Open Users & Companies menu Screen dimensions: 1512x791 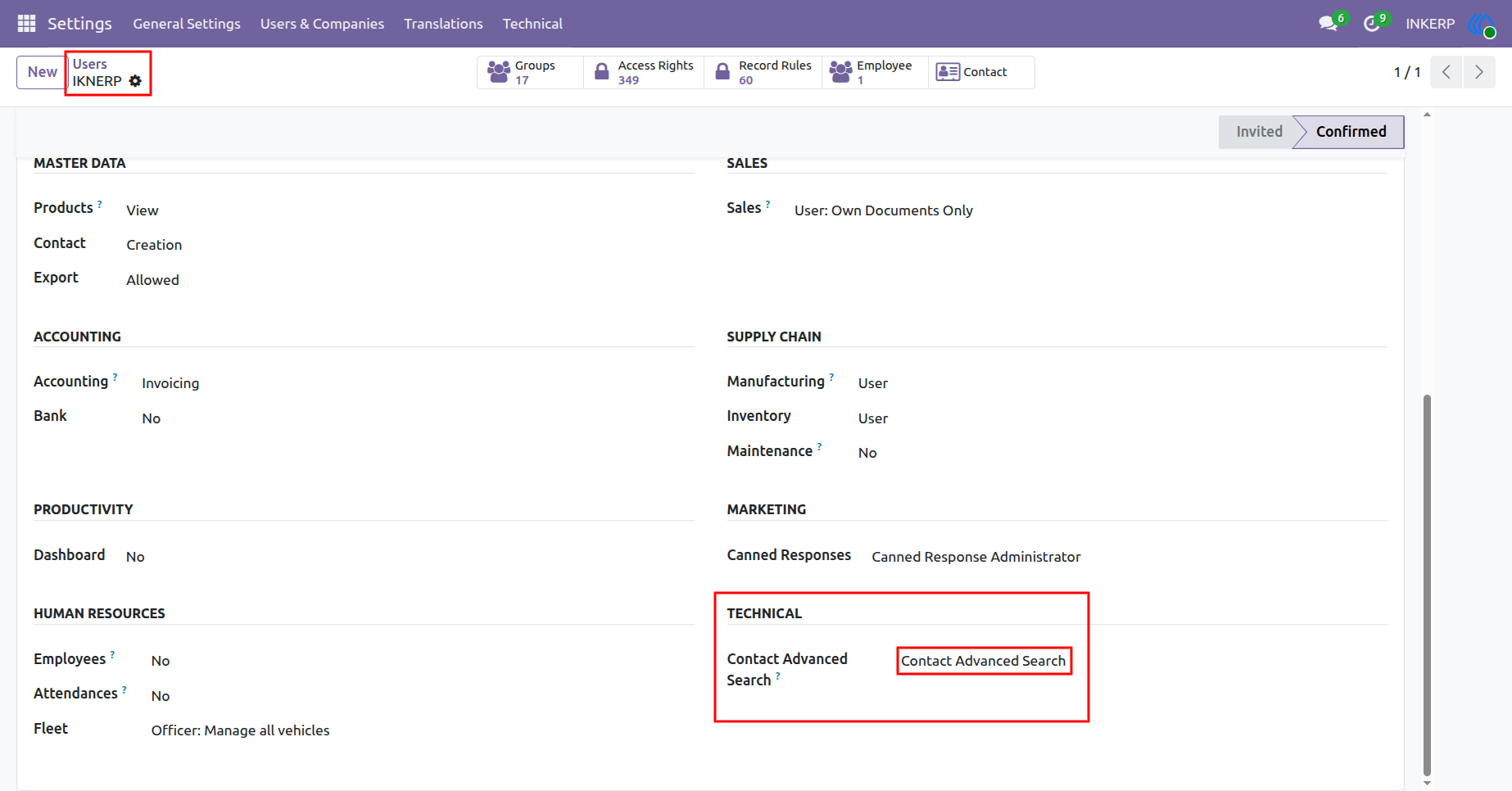tap(322, 24)
